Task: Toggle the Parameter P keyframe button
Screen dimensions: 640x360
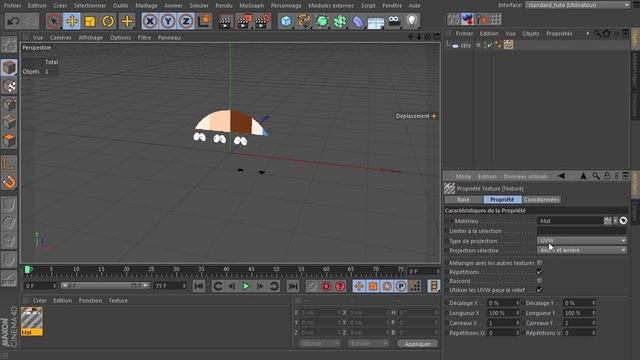Action: click(401, 286)
